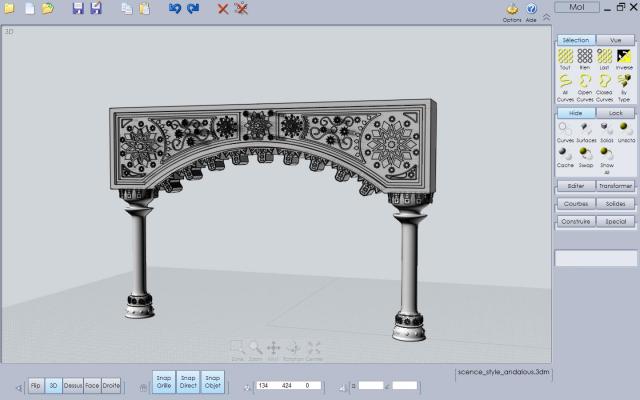Switch to the Face front view

pyautogui.click(x=92, y=385)
